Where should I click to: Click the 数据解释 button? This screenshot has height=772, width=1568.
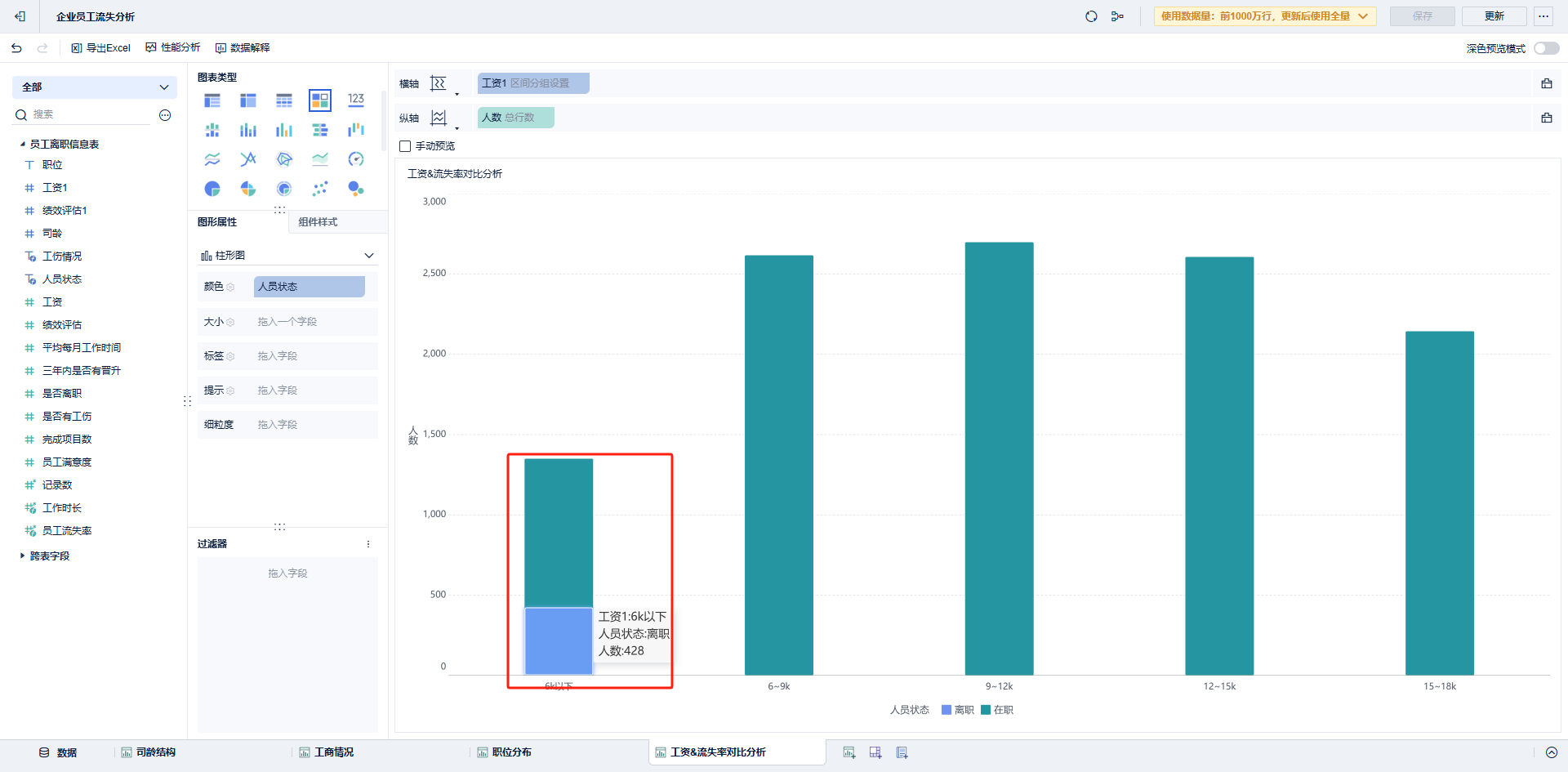(243, 48)
